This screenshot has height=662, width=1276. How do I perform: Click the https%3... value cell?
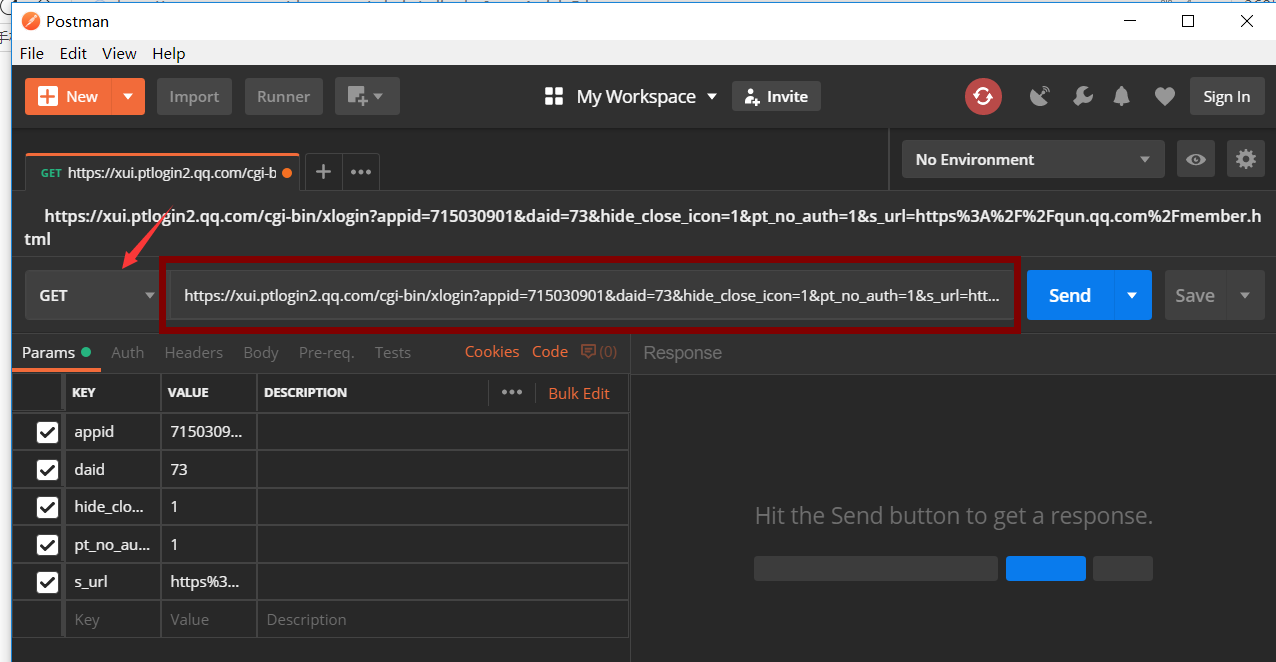[x=209, y=582]
